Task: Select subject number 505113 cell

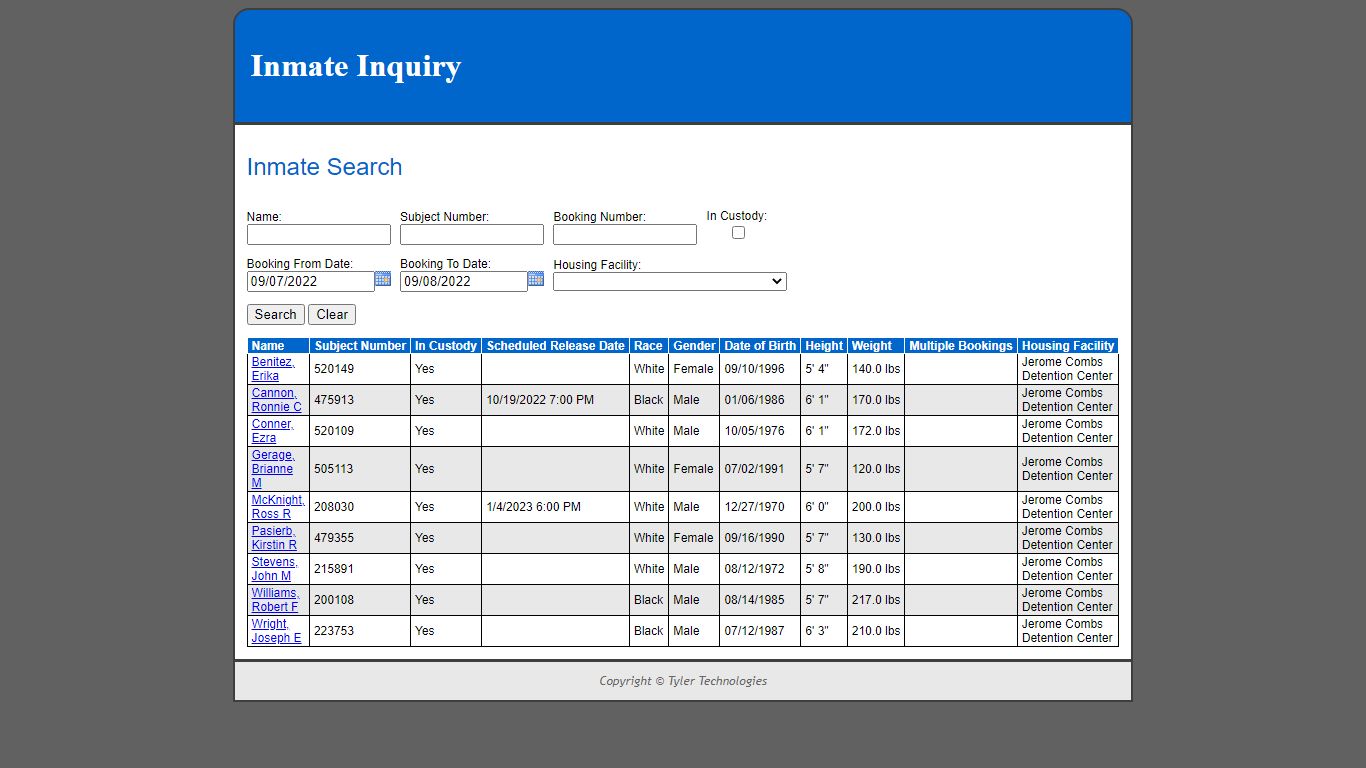Action: 360,469
